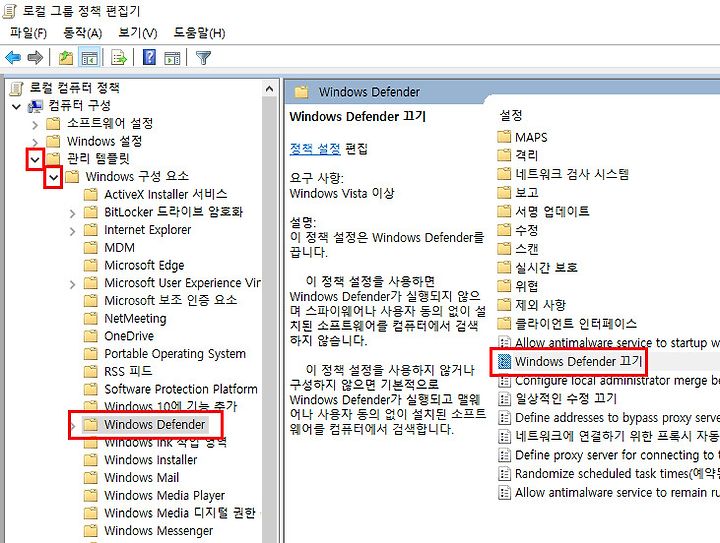The image size is (720, 543).
Task: Select 일상적인 수정 끄기 policy setting
Action: tap(557, 399)
